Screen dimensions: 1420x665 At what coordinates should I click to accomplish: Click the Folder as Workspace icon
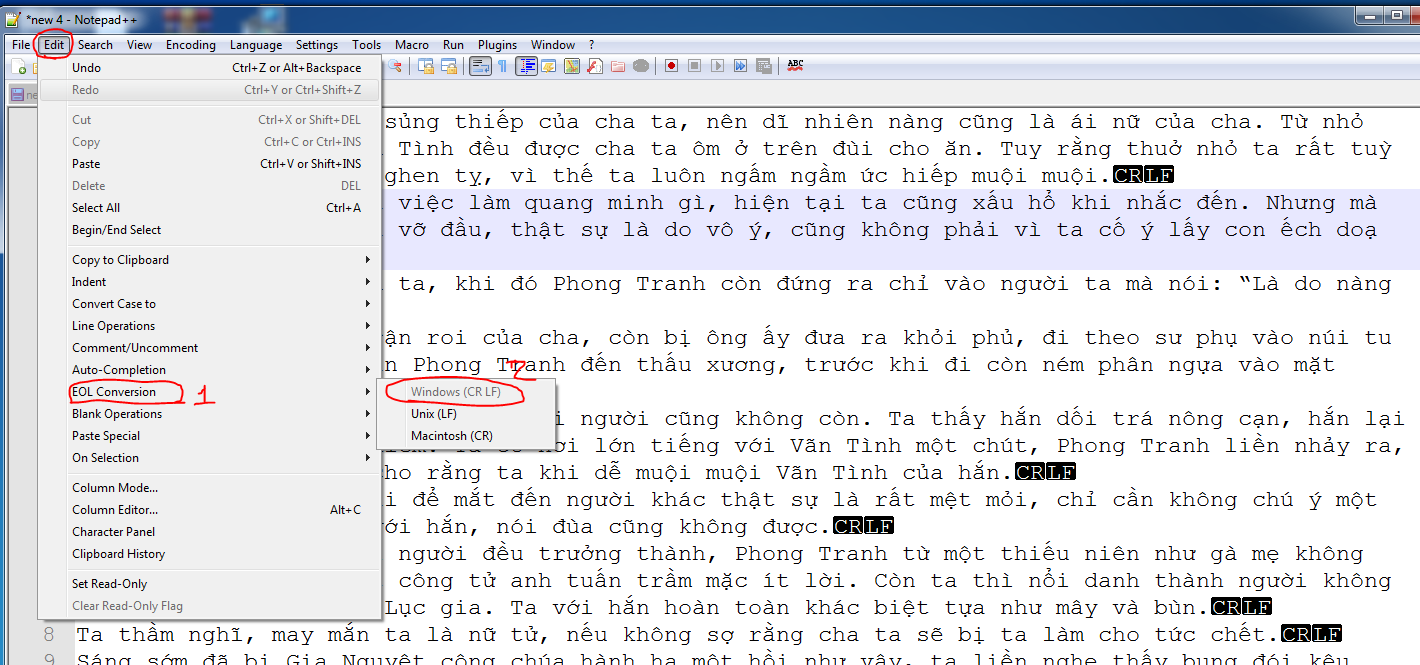tap(617, 66)
